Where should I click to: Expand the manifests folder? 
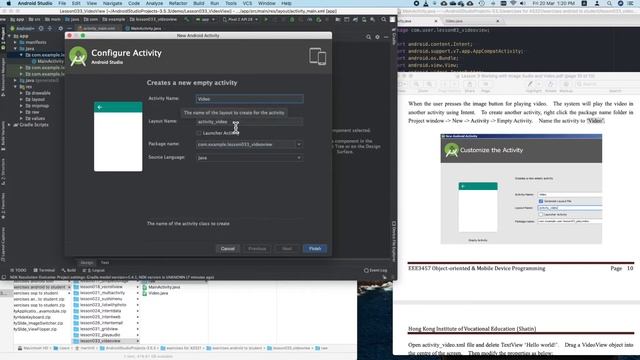click(15, 42)
